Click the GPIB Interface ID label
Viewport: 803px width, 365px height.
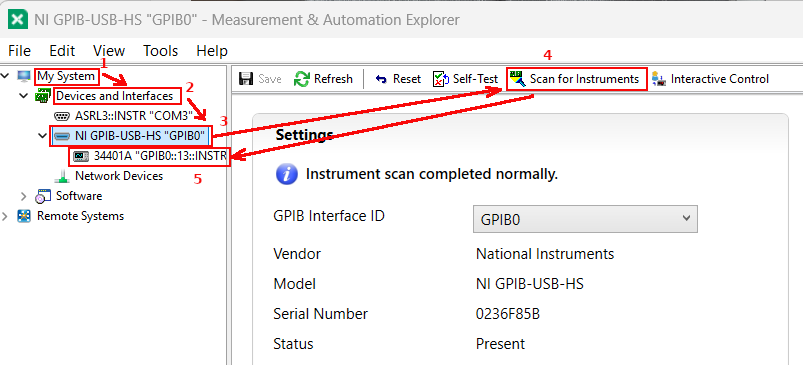[x=329, y=216]
